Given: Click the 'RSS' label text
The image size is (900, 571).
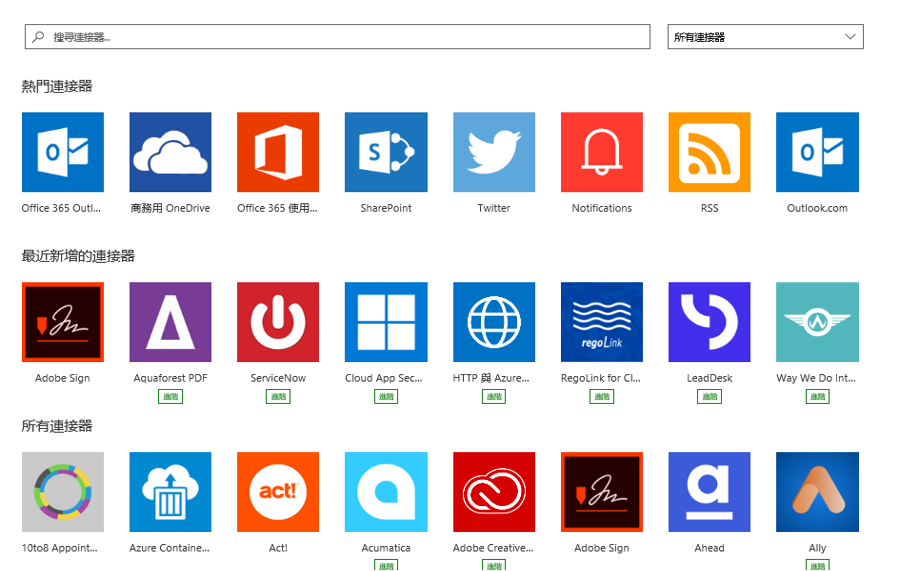Looking at the screenshot, I should [709, 208].
